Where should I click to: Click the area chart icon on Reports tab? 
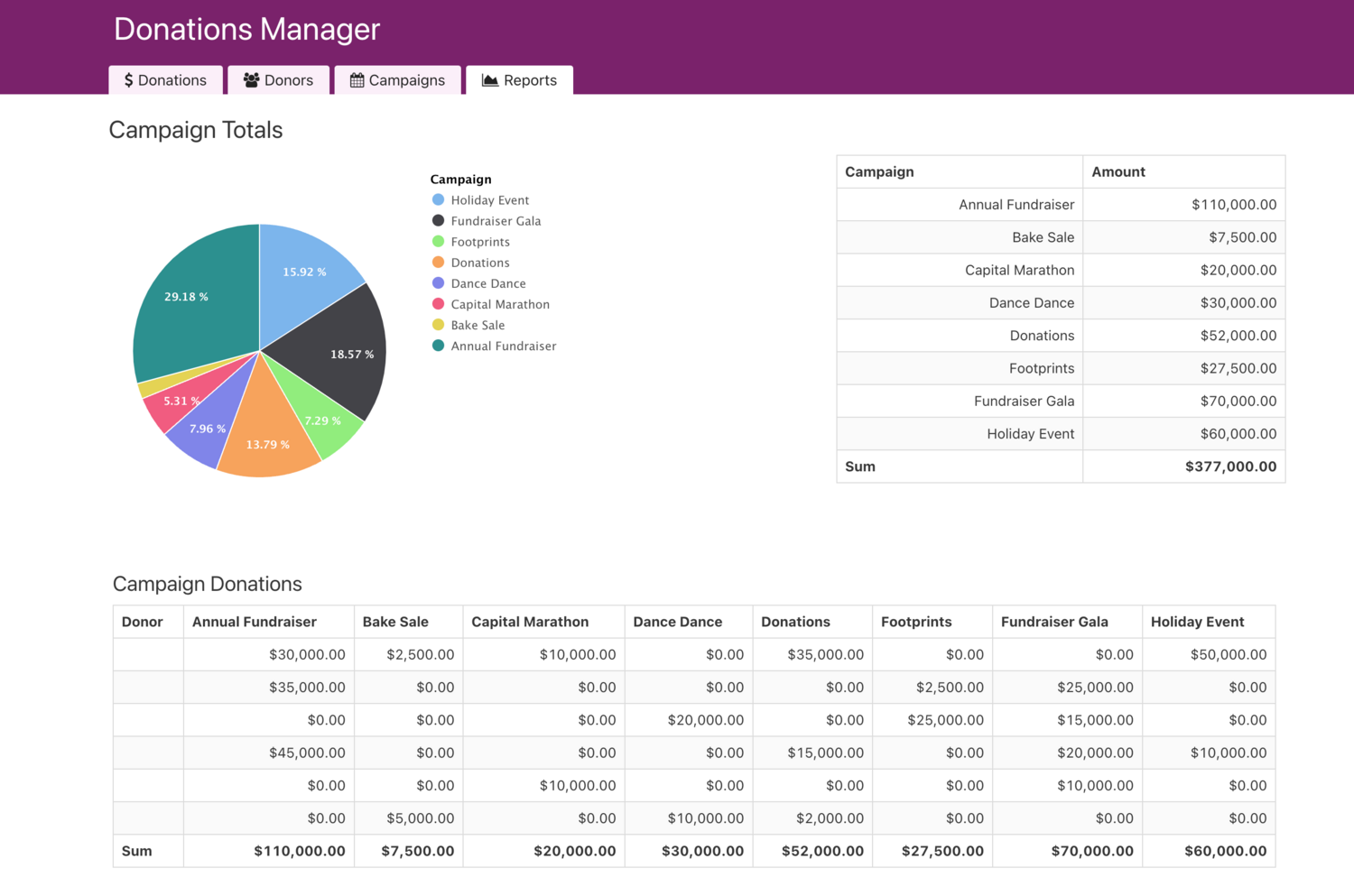[490, 80]
